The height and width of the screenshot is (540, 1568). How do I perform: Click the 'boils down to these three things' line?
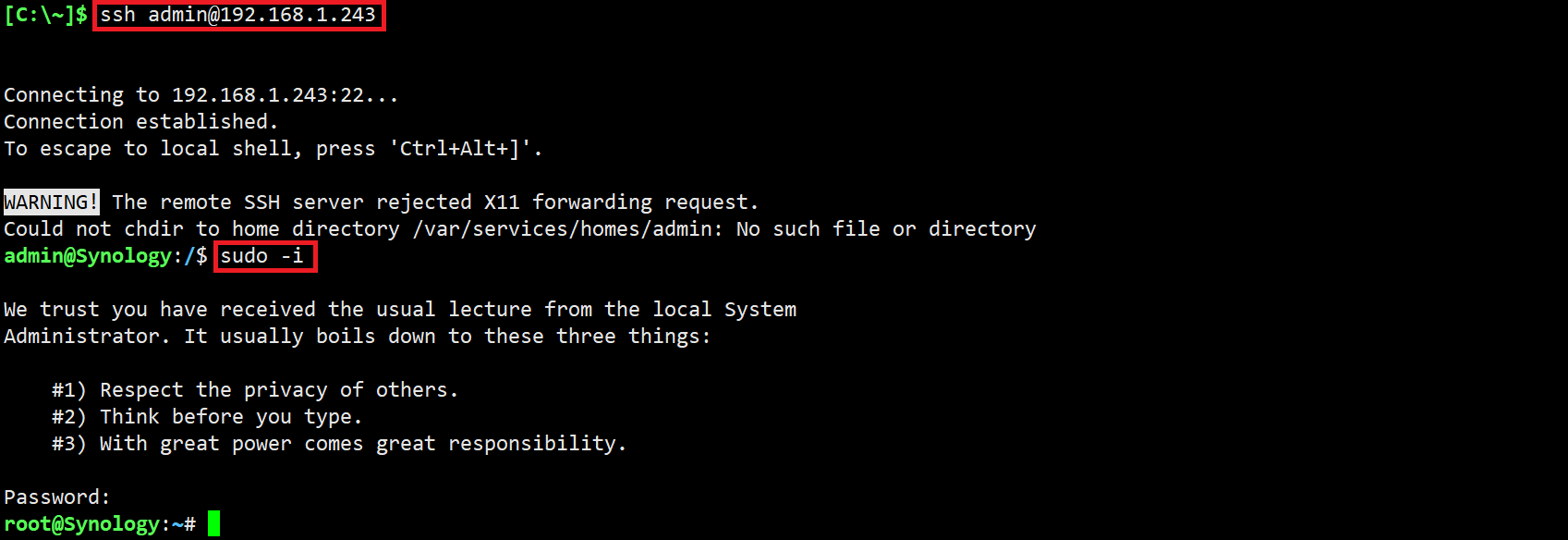point(357,337)
